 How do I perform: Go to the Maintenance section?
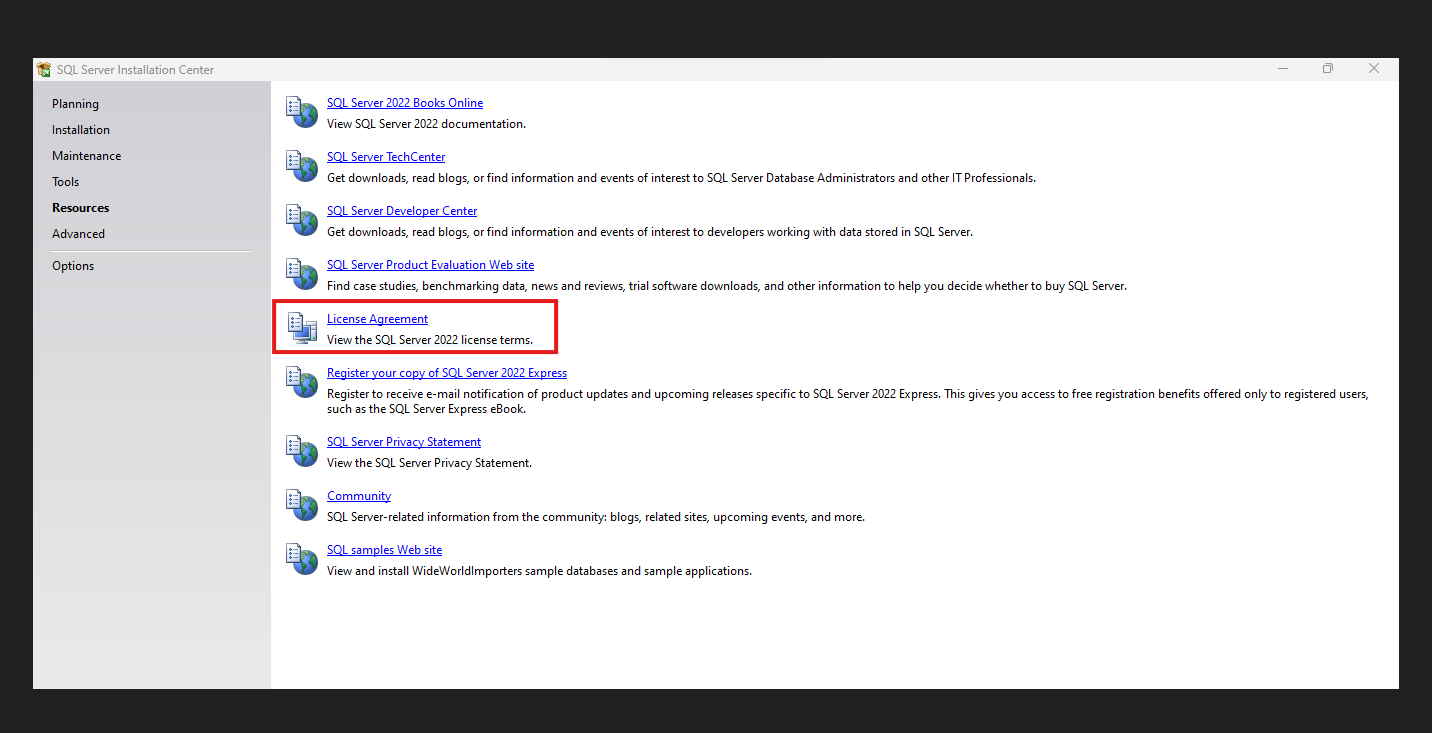coord(87,156)
